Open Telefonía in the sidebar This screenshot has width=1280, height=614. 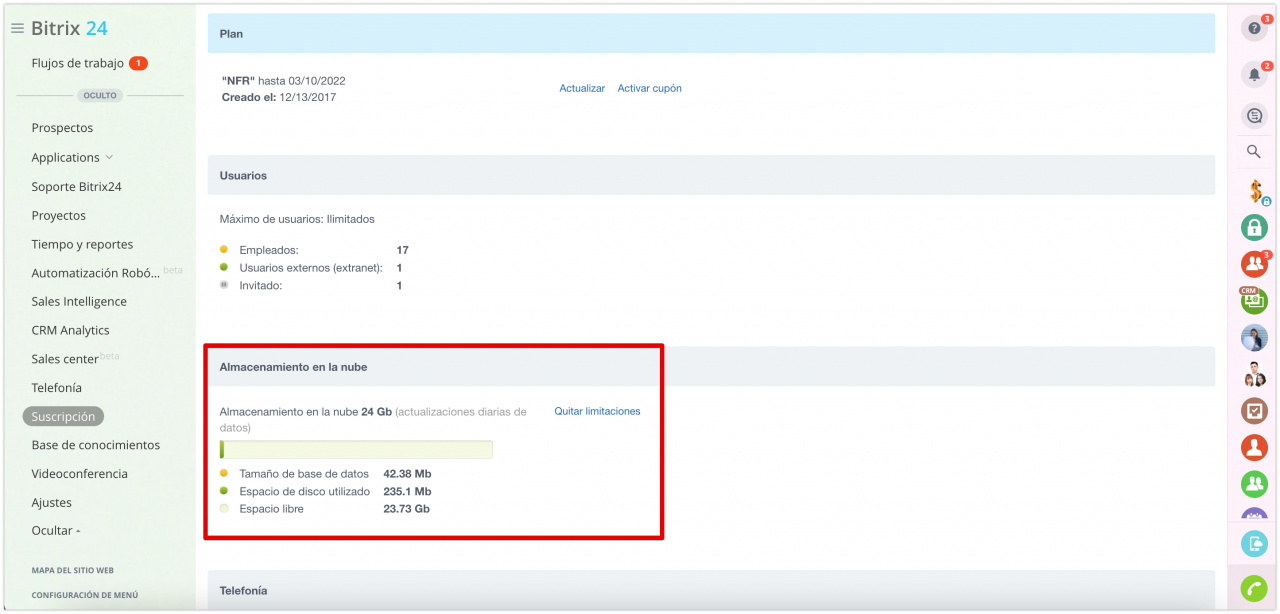[x=57, y=388]
